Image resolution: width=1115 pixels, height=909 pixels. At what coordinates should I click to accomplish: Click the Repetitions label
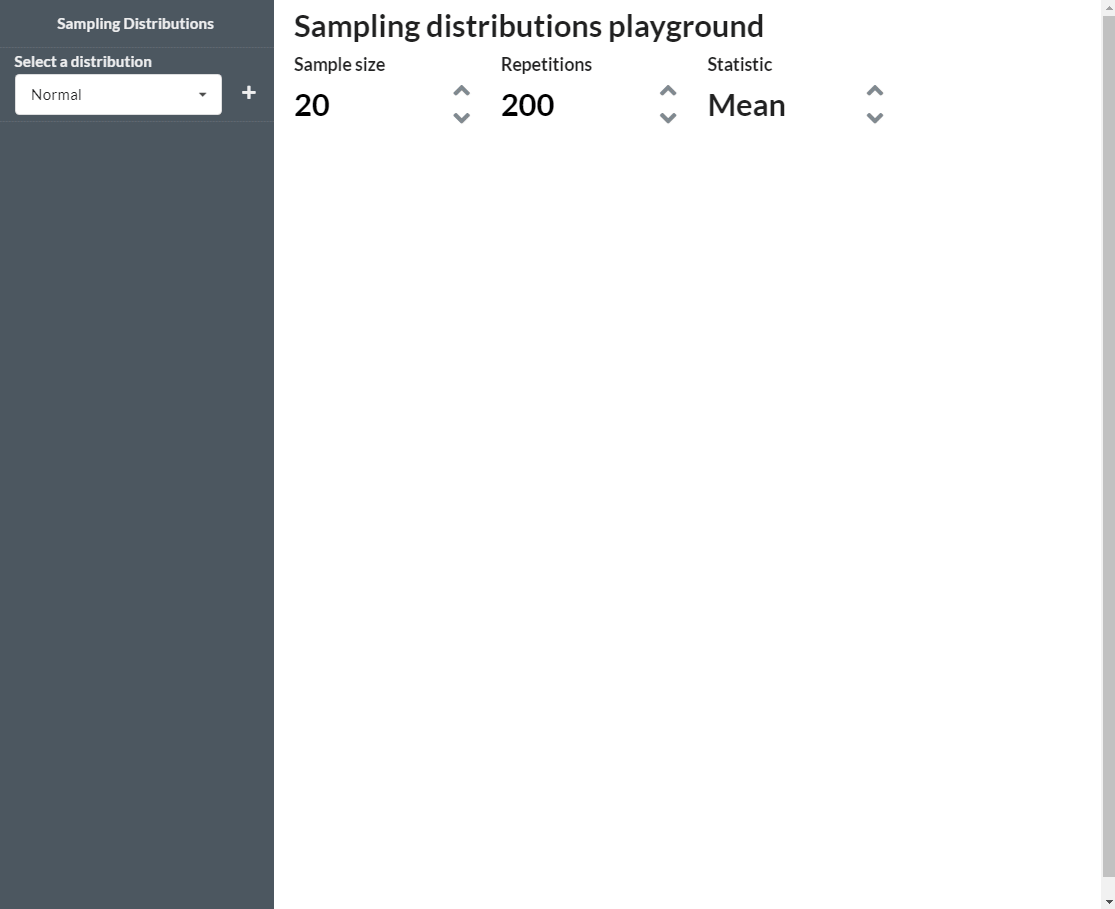point(546,65)
